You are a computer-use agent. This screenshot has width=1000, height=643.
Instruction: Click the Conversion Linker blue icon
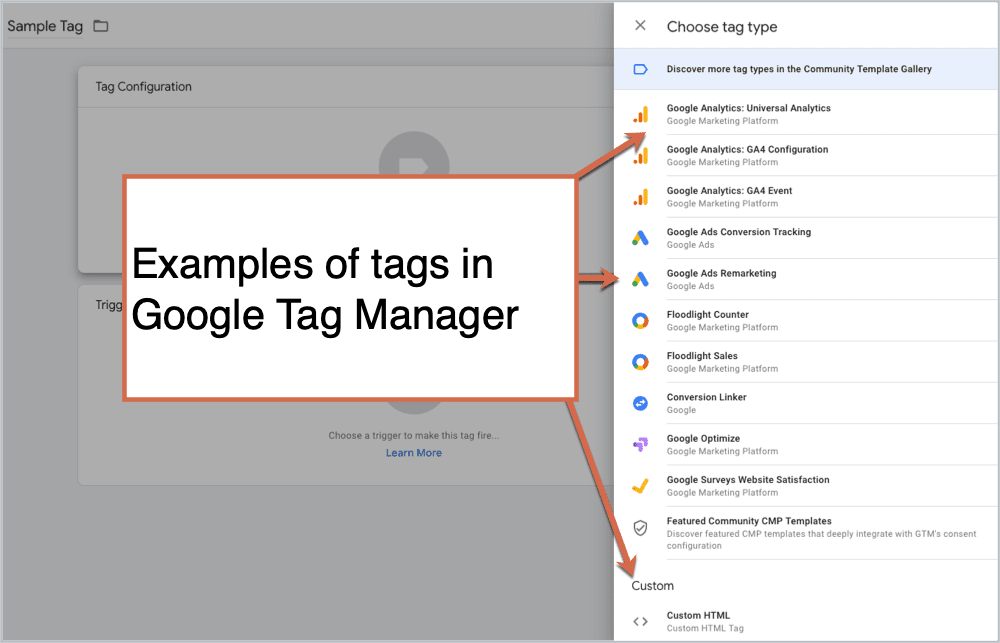(x=641, y=403)
